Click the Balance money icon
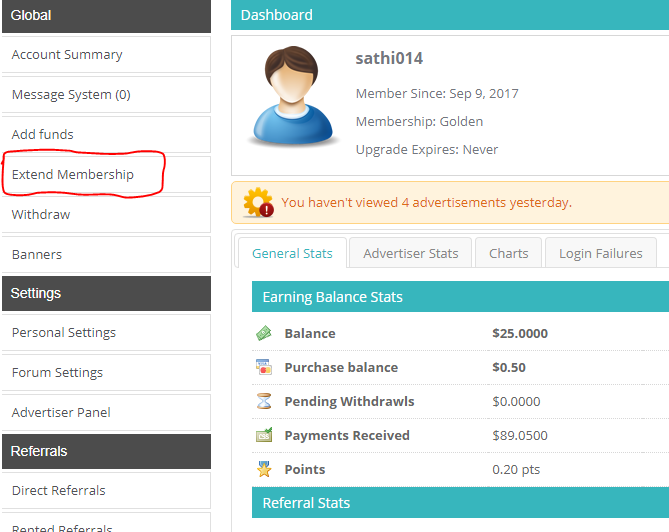Image resolution: width=669 pixels, height=532 pixels. (264, 333)
